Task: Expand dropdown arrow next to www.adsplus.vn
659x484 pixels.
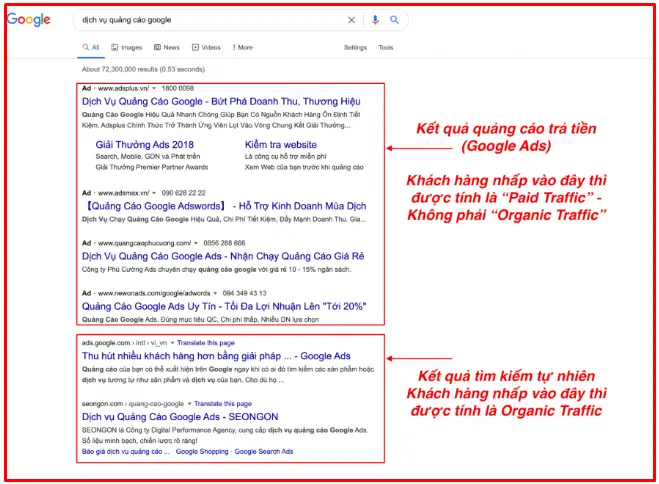Action: (154, 88)
